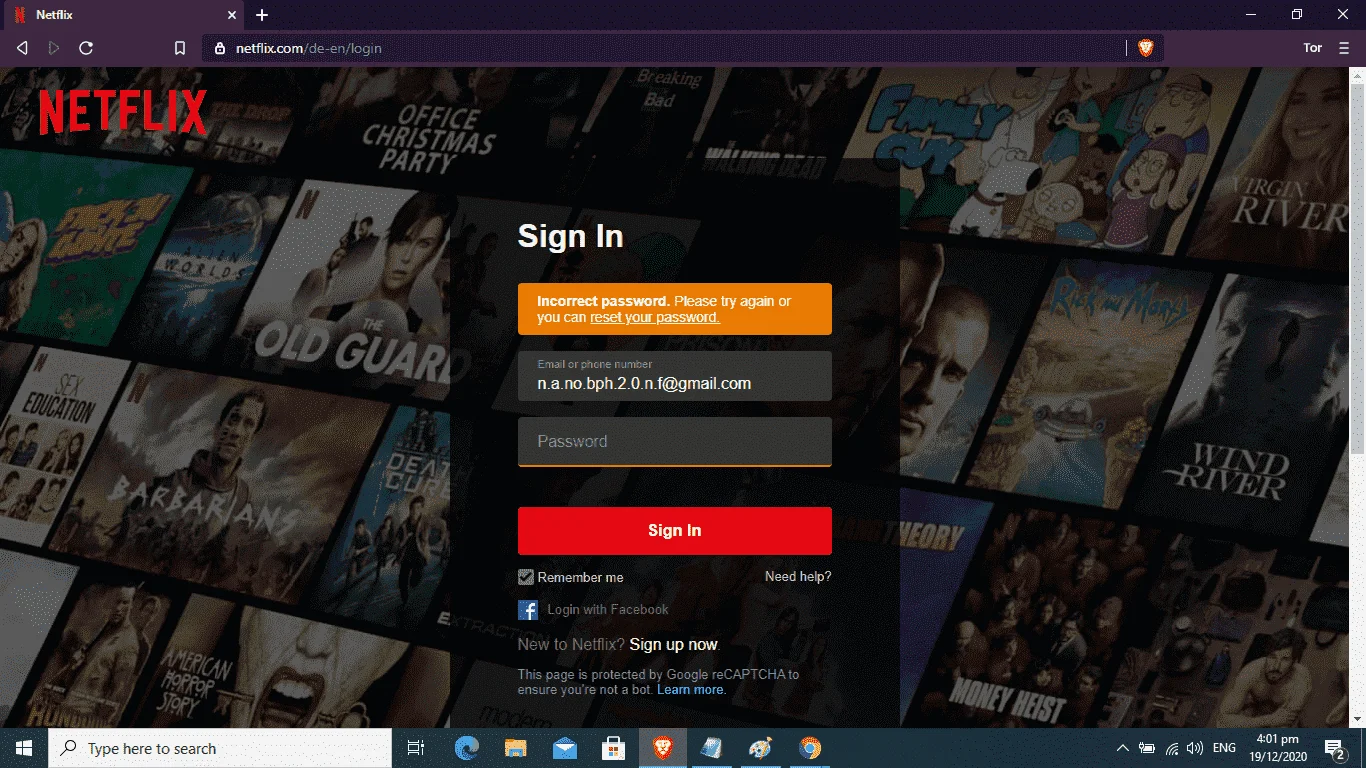Click the red Sign In button
Image resolution: width=1366 pixels, height=768 pixels.
tap(675, 531)
